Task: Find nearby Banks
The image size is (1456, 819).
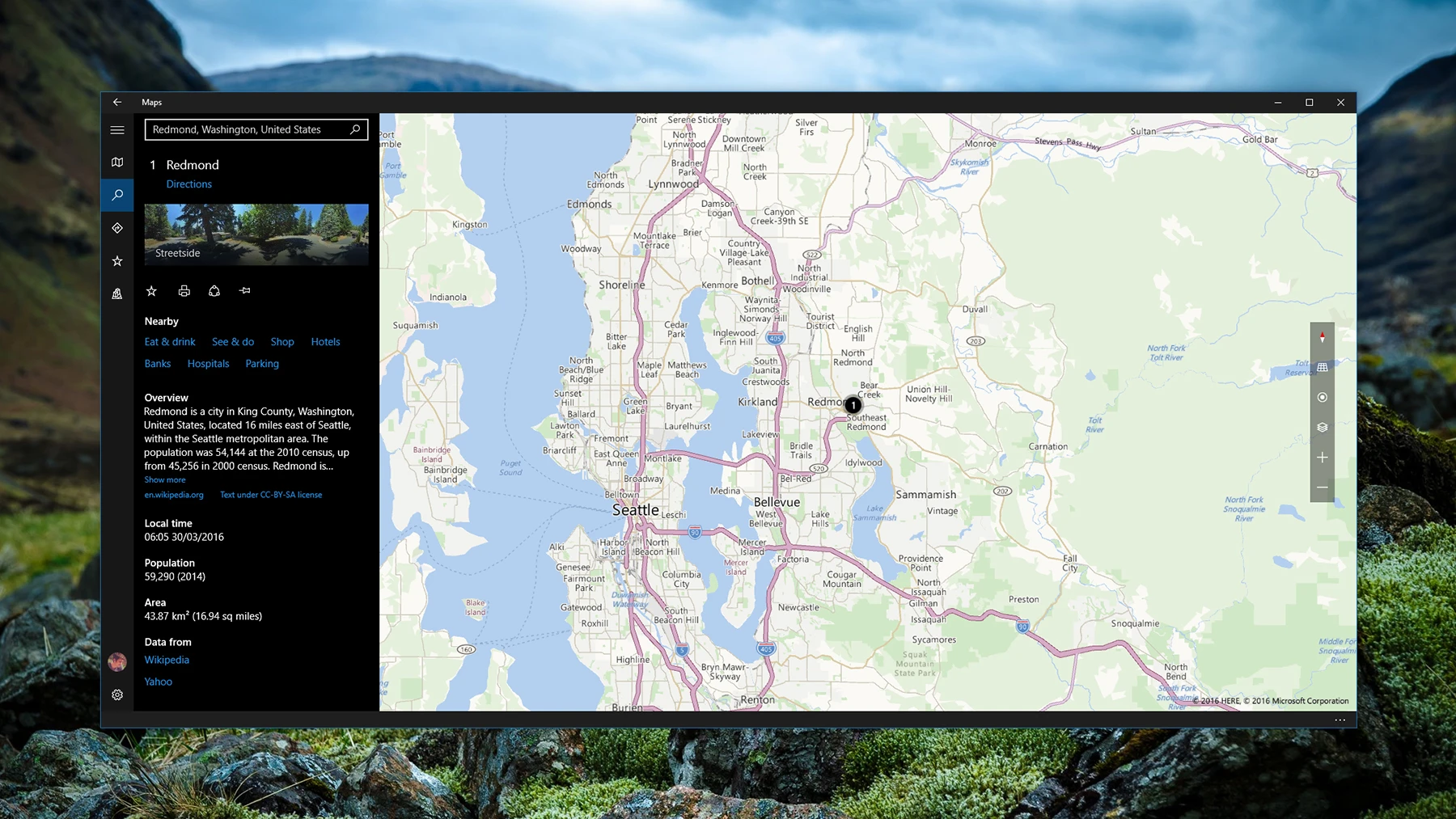Action: [x=158, y=364]
